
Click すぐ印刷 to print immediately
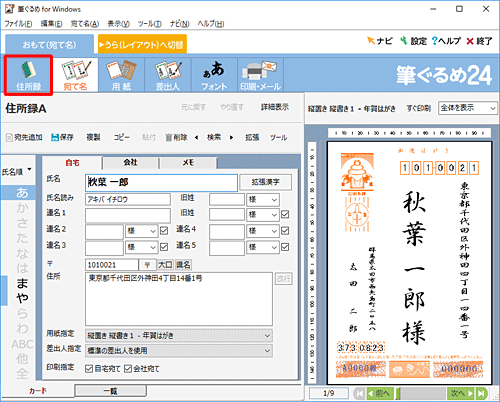(x=419, y=108)
